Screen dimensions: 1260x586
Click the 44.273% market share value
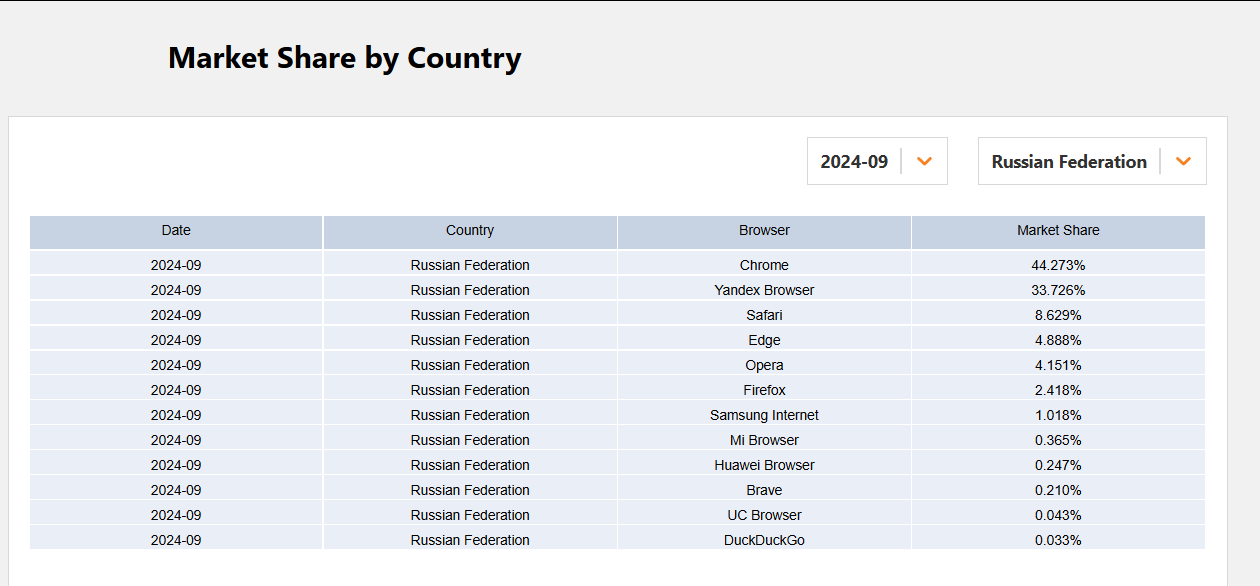(x=1058, y=265)
